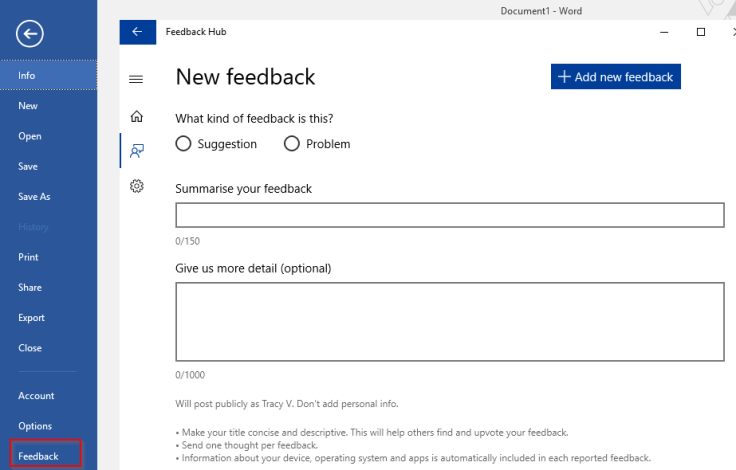Image resolution: width=736 pixels, height=470 pixels.
Task: Click the Document1 - Word title text
Action: point(541,11)
